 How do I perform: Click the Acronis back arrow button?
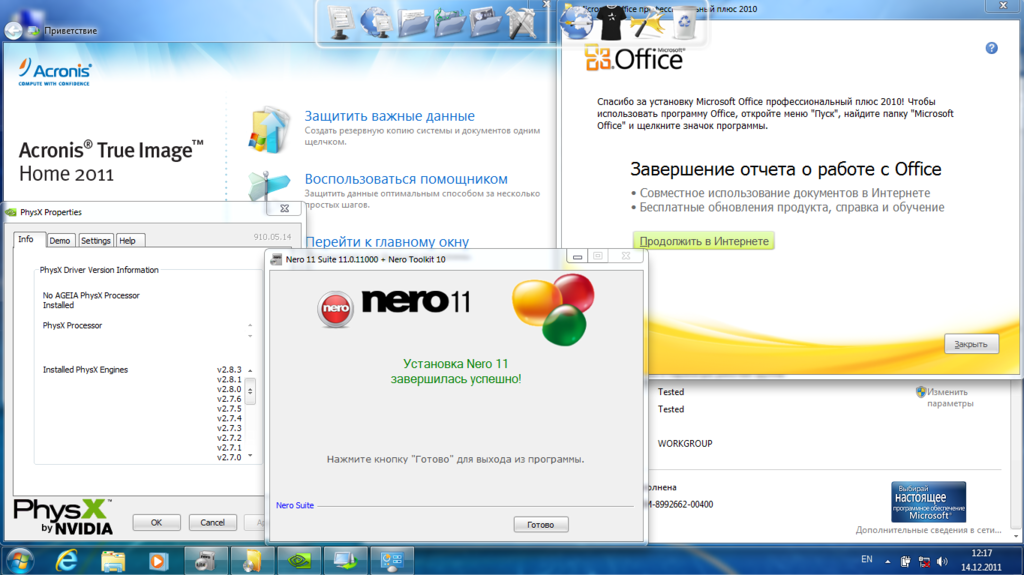(x=13, y=30)
